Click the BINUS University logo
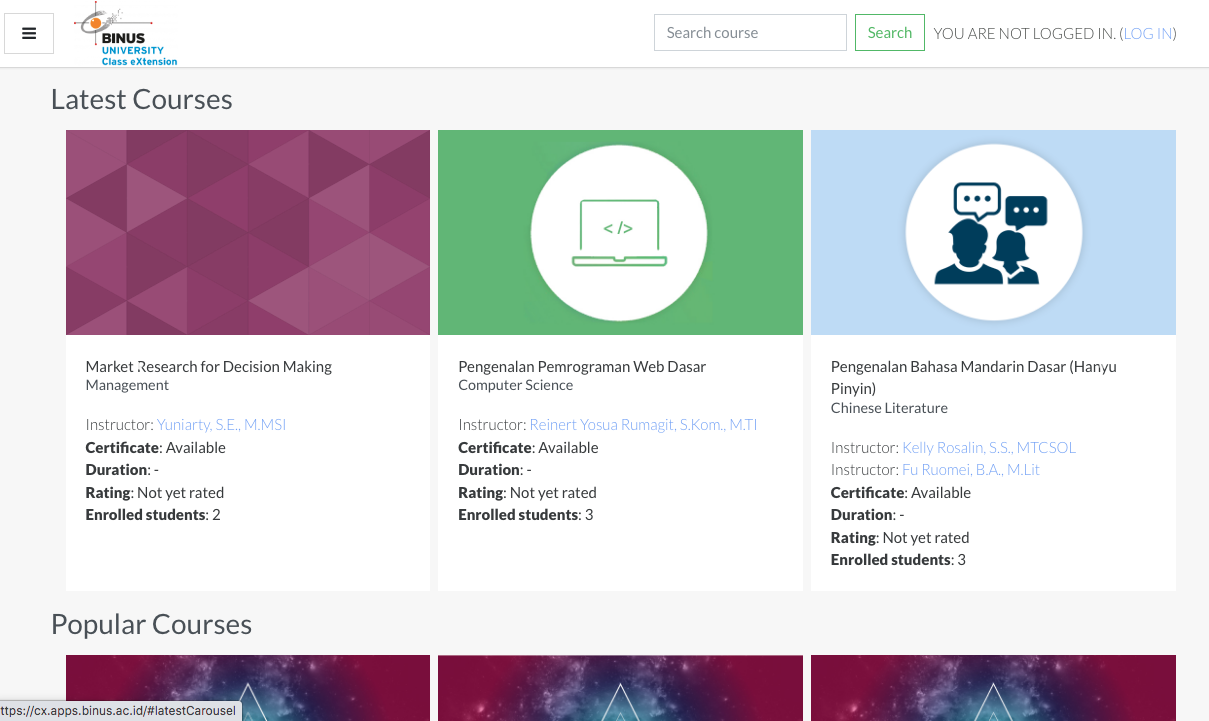The image size is (1209, 721). [126, 34]
